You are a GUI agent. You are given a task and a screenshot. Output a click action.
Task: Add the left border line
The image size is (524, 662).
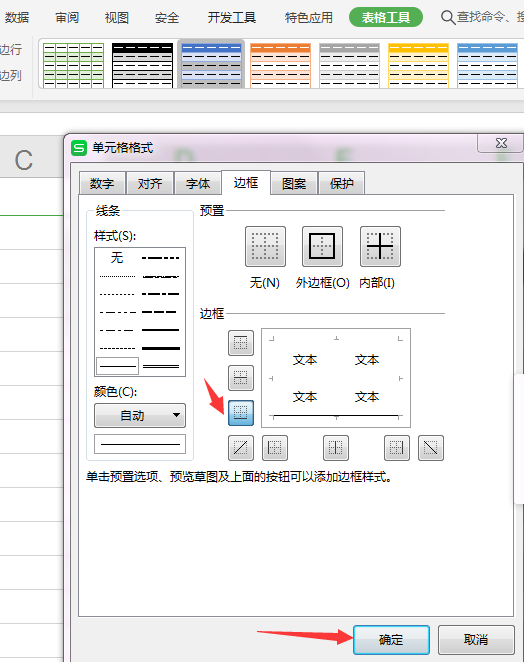click(275, 448)
